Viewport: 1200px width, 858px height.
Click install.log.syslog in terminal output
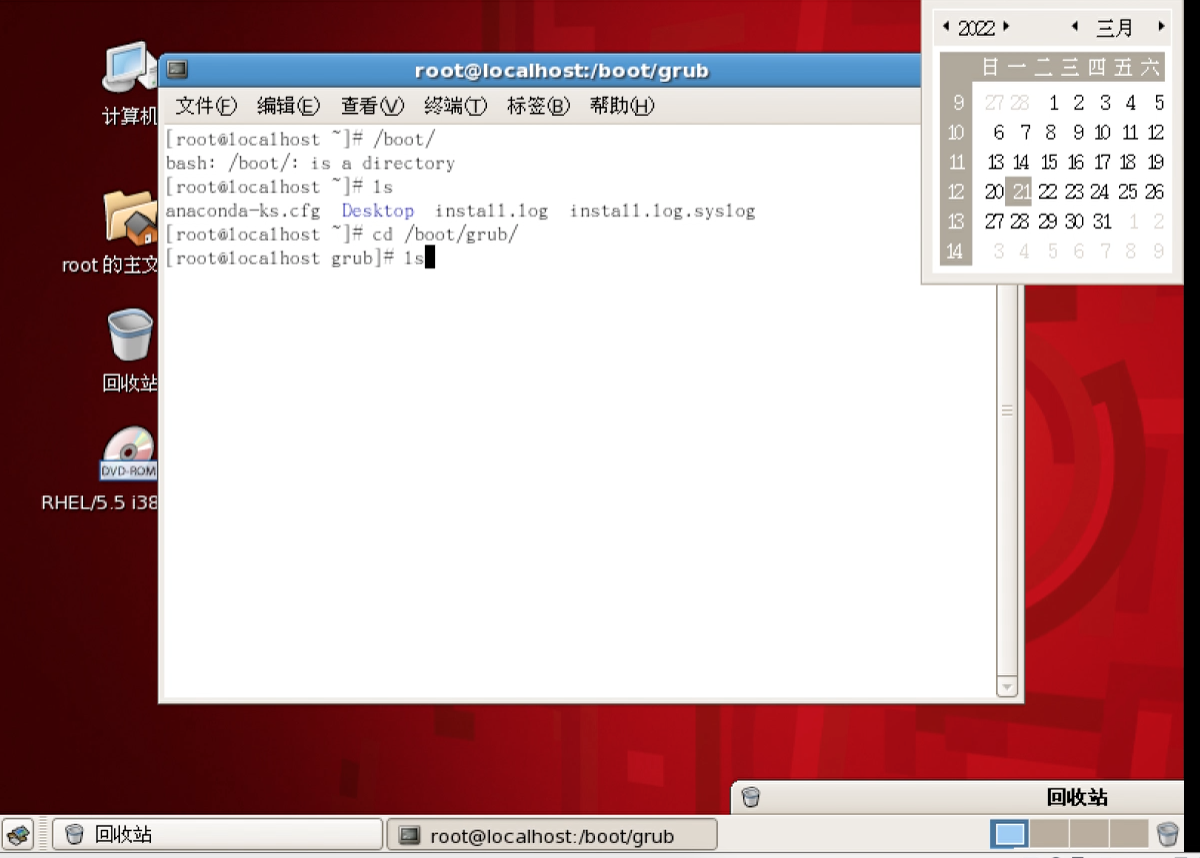pos(662,211)
